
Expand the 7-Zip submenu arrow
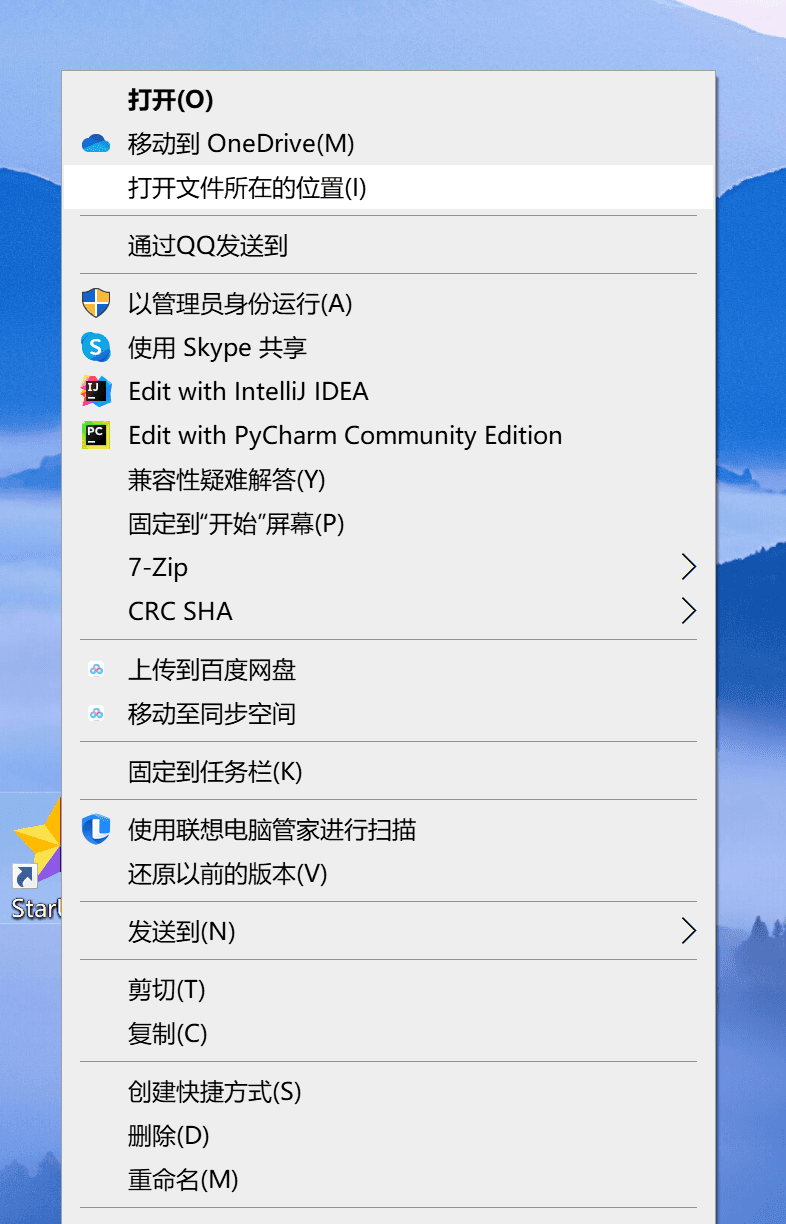688,567
